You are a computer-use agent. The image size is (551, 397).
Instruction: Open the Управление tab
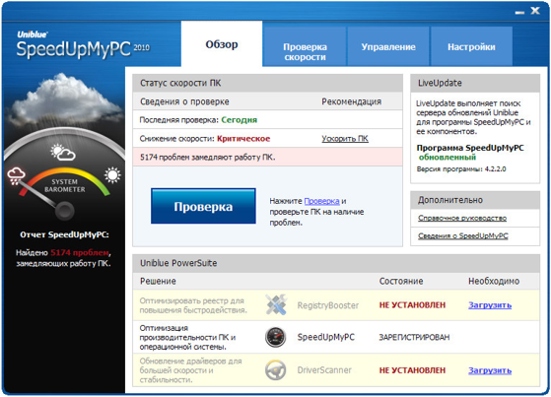tap(388, 47)
